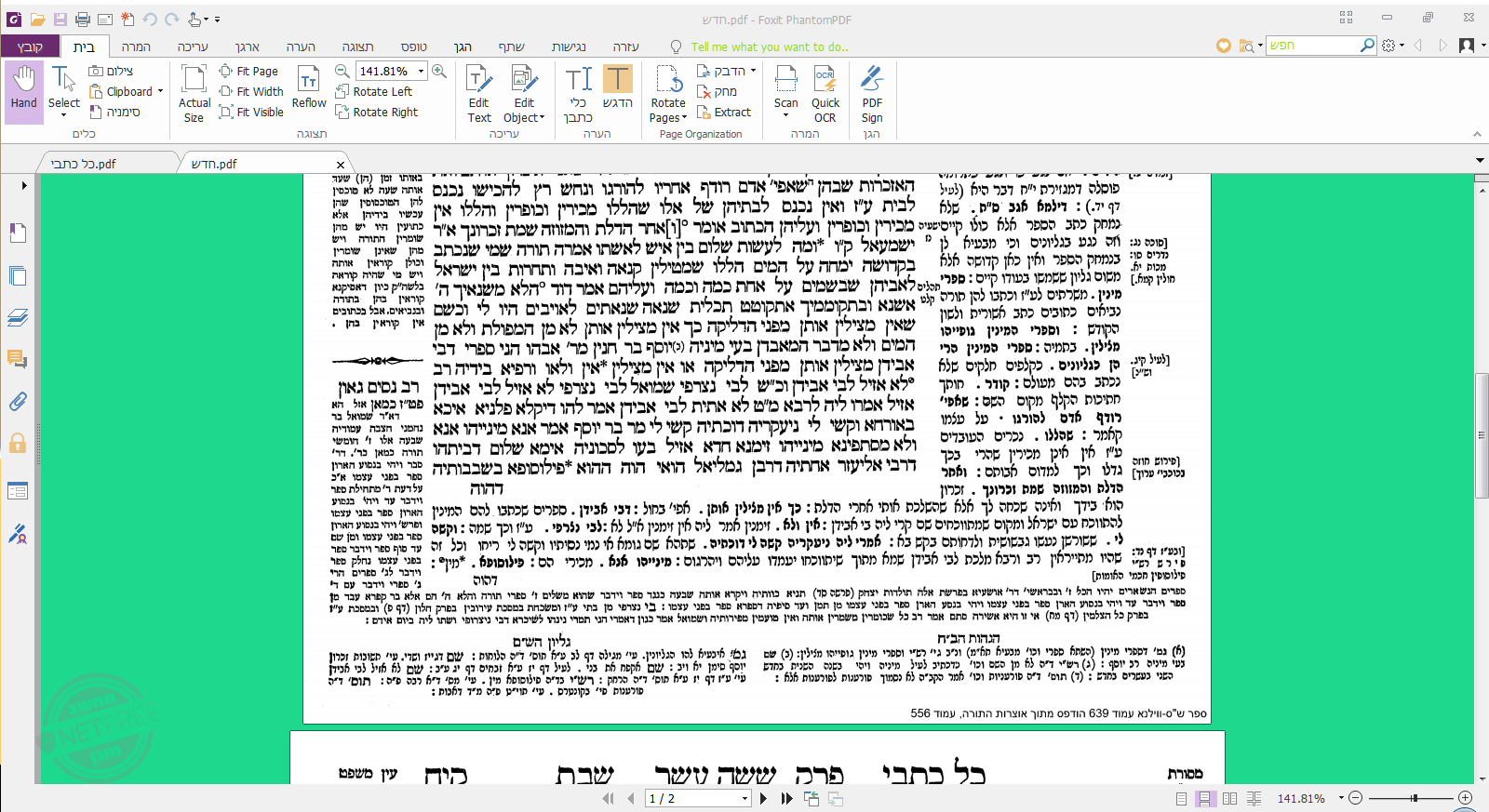Click the Open folder icon in quick access
Viewport: 1489px width, 812px height.
click(37, 19)
